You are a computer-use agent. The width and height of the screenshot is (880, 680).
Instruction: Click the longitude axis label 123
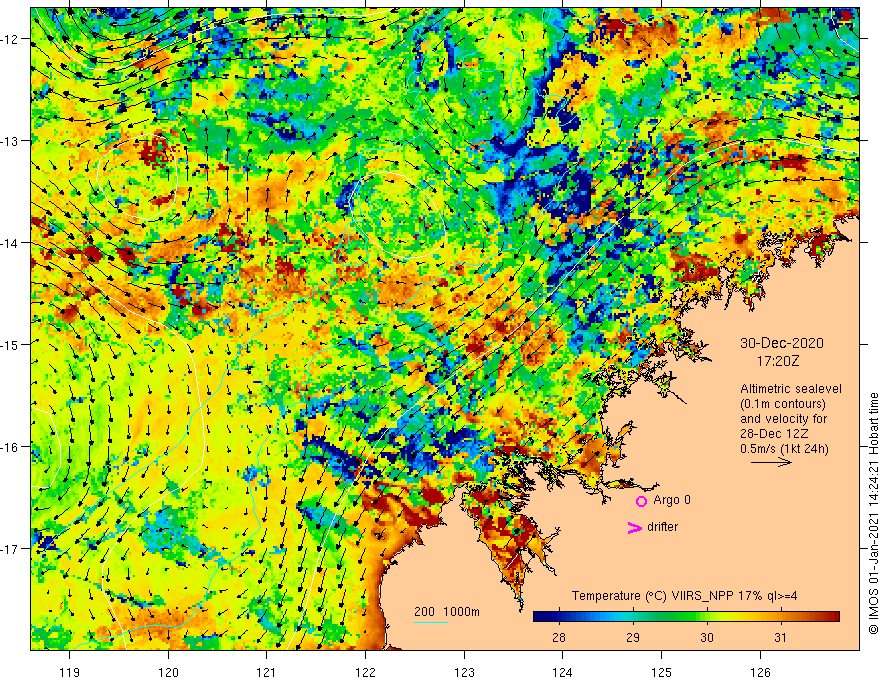pos(464,672)
